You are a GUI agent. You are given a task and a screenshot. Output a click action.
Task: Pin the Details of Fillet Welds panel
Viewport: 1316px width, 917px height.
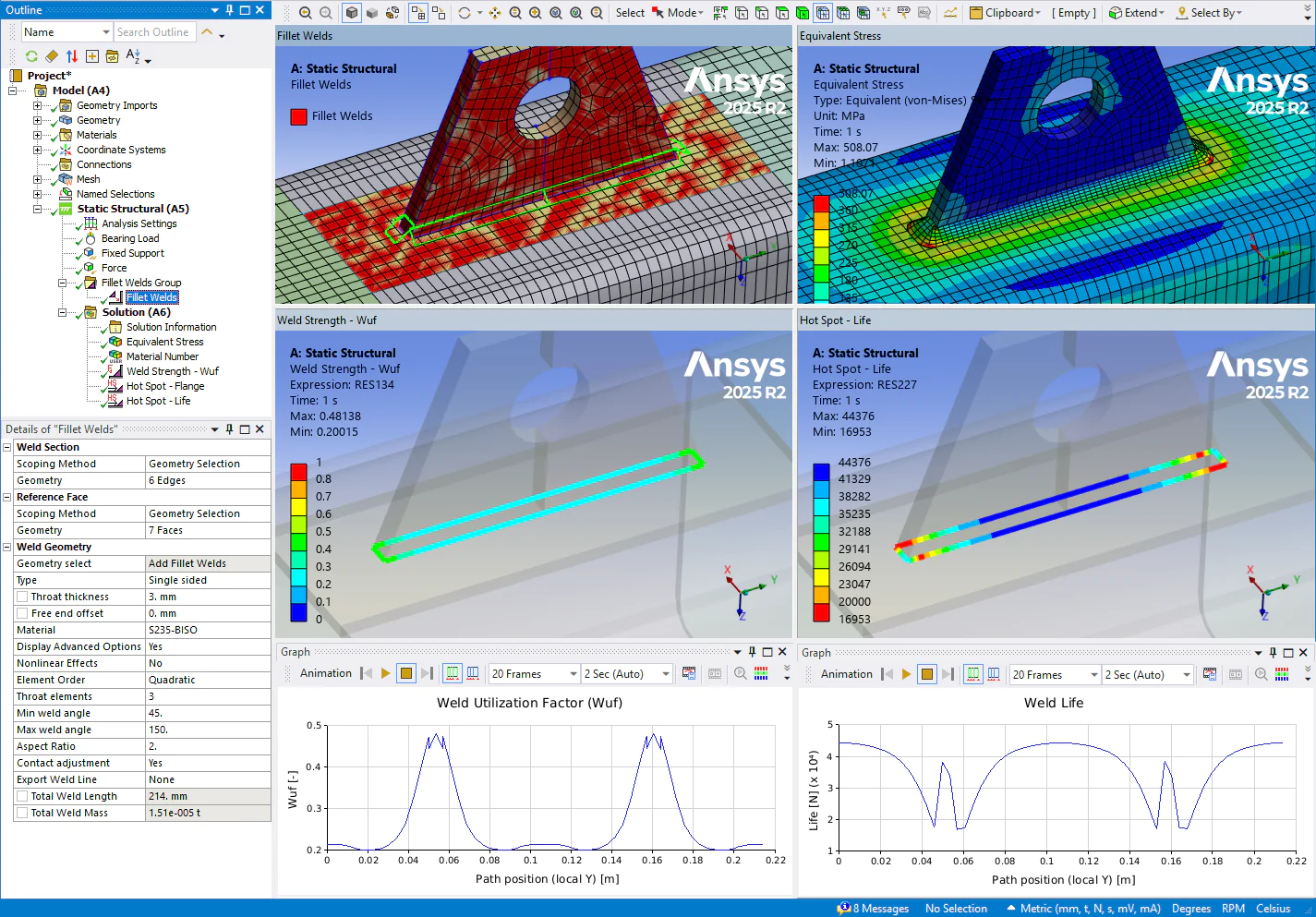click(x=230, y=429)
